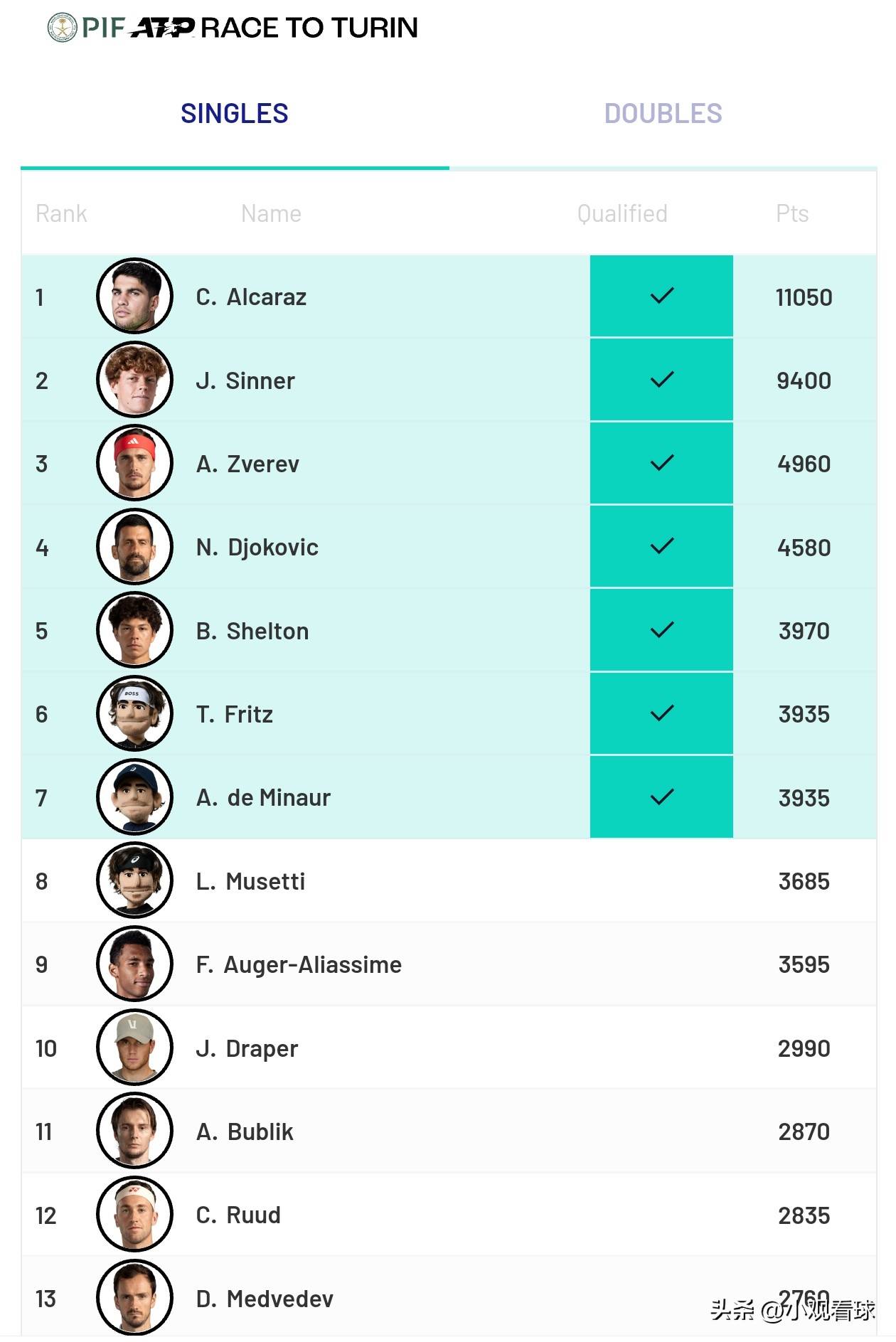Open the C. Ruud player link

pyautogui.click(x=238, y=1215)
